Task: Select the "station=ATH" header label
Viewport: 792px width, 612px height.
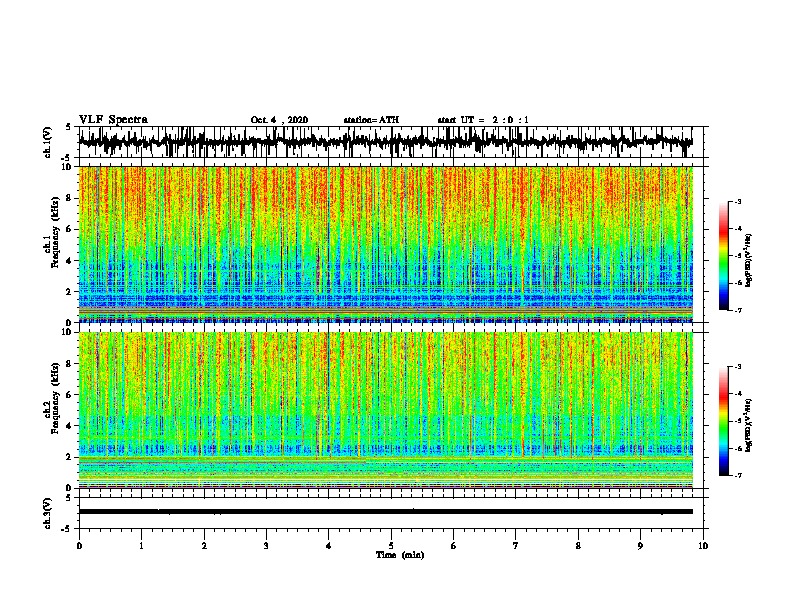Action: pyautogui.click(x=371, y=120)
